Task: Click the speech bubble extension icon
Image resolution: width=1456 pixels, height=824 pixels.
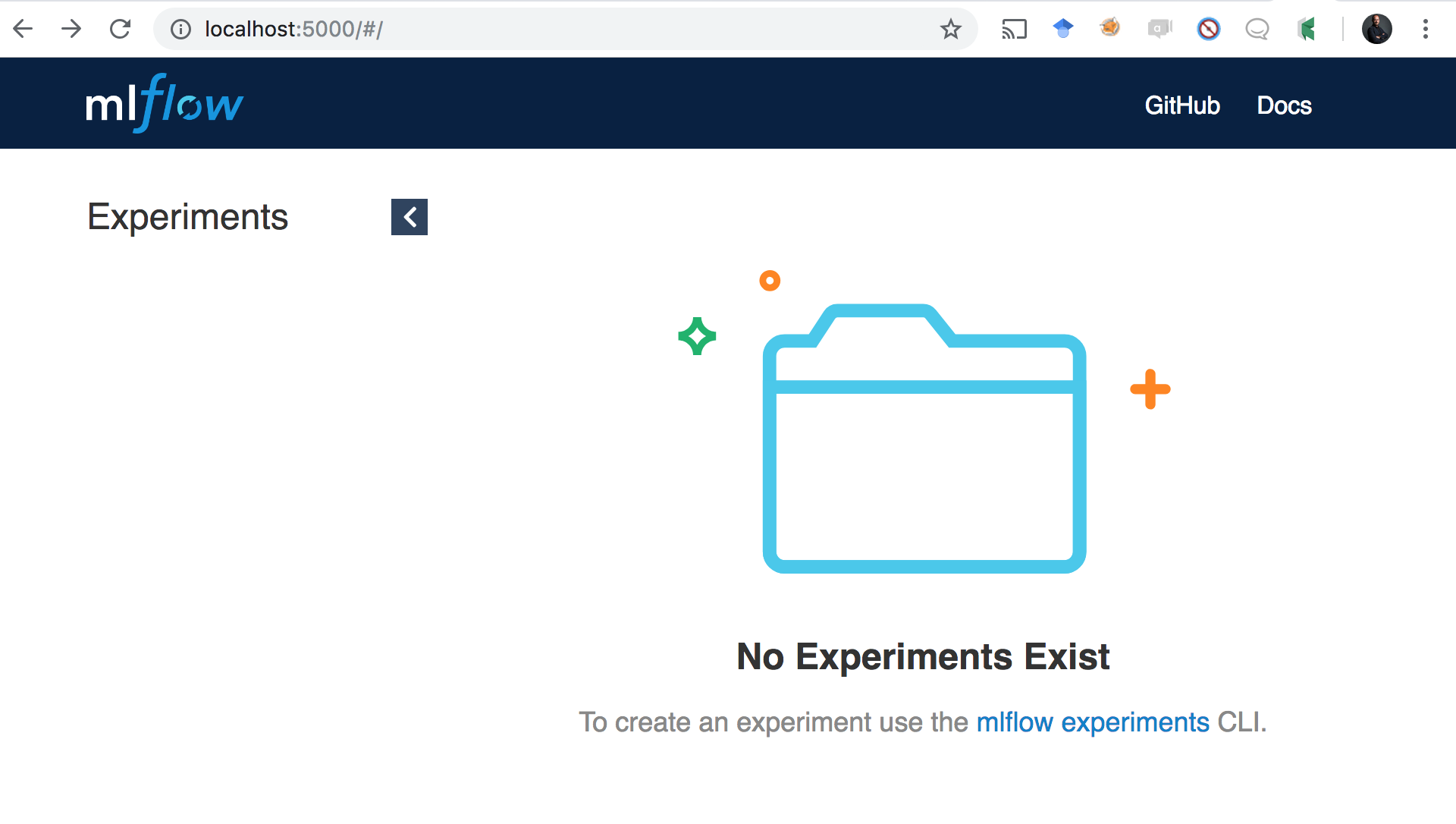Action: 1257,29
